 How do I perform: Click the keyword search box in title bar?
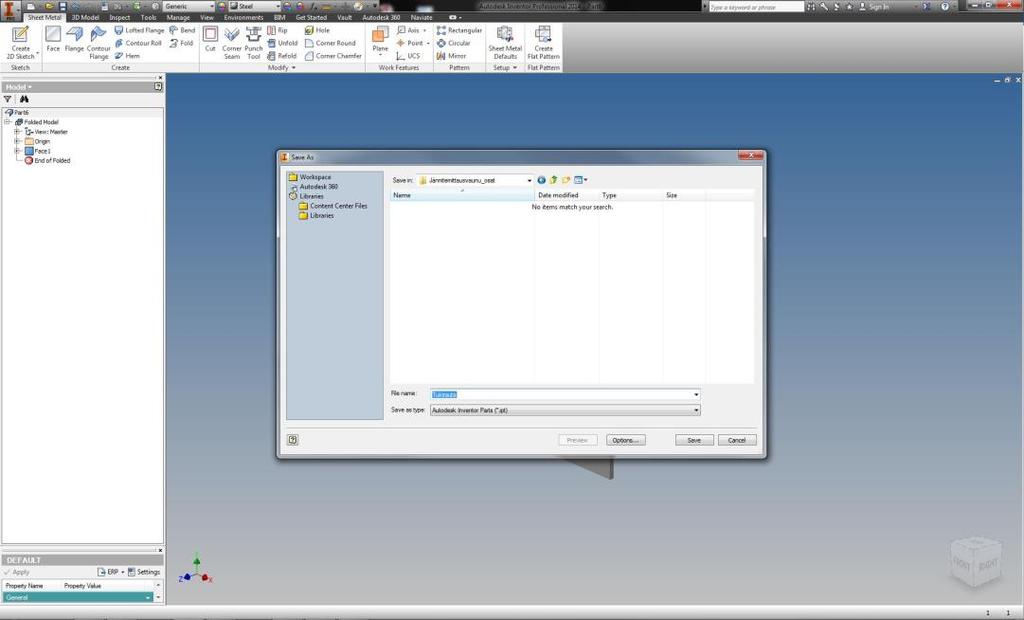pos(756,7)
